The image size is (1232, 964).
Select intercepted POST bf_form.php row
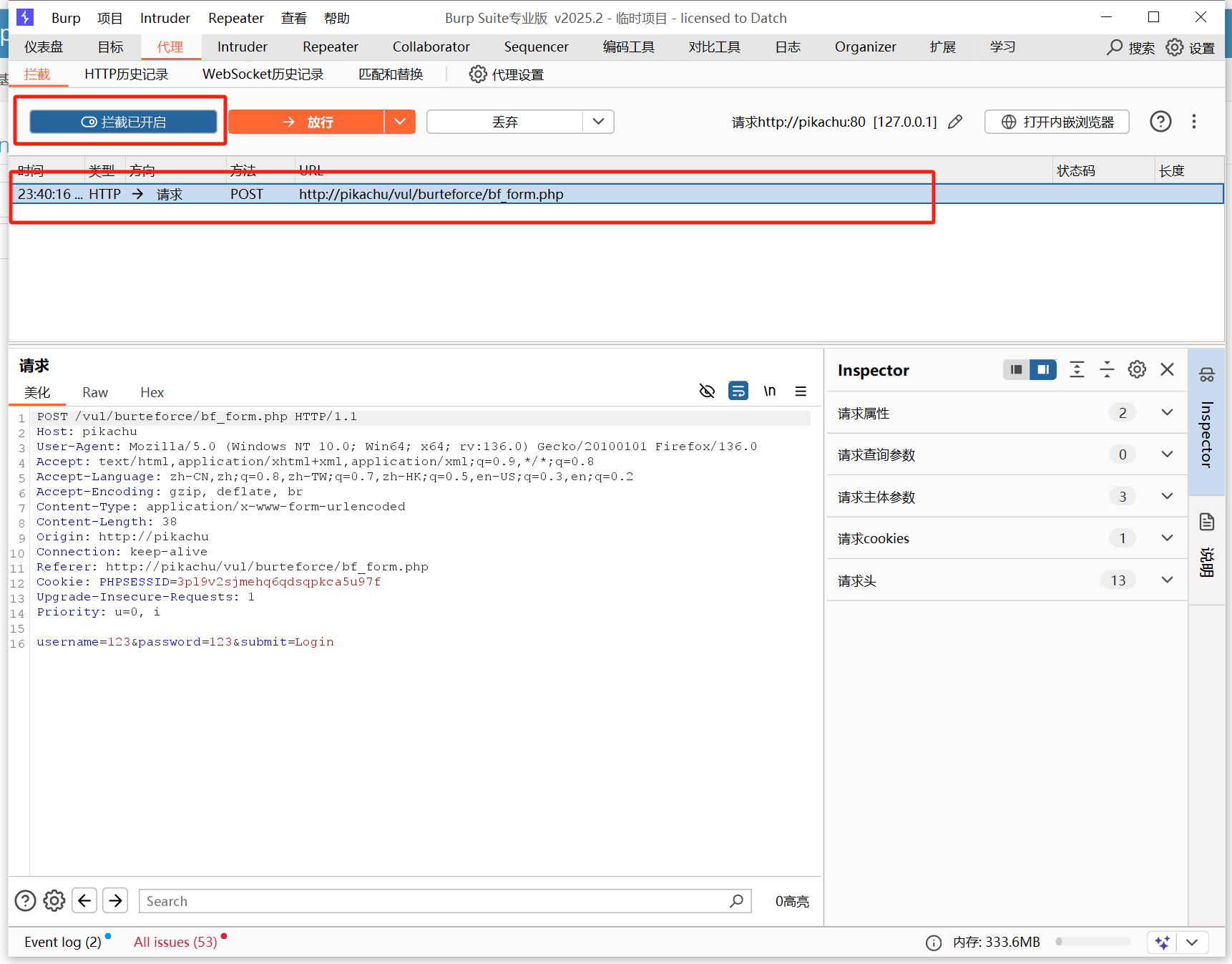(x=617, y=194)
